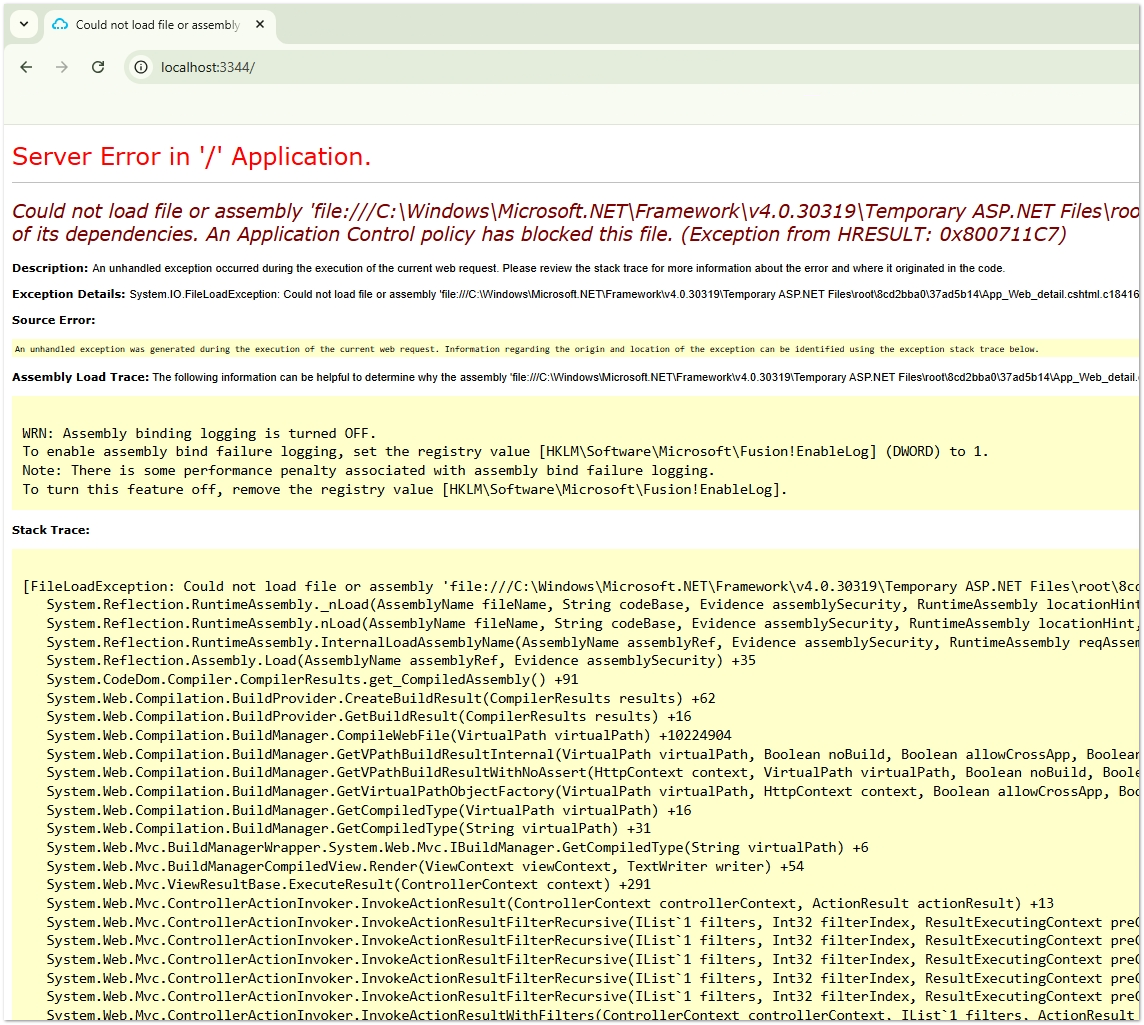Screen dimensions: 1144x1025
Task: Click the 'Description:' label
Action: tap(50, 268)
